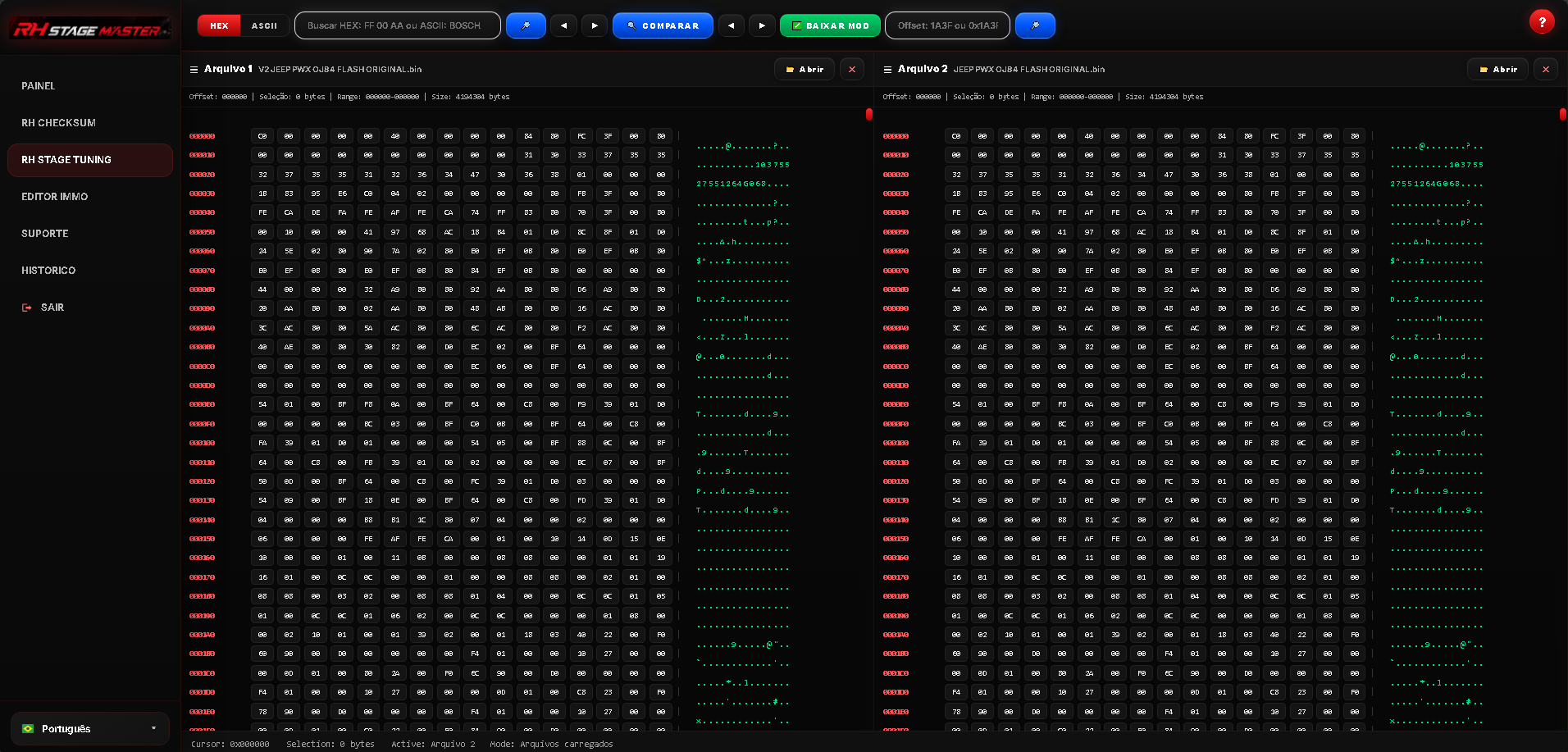1568x752 pixels.
Task: Open the red help question mark
Action: tap(1542, 22)
